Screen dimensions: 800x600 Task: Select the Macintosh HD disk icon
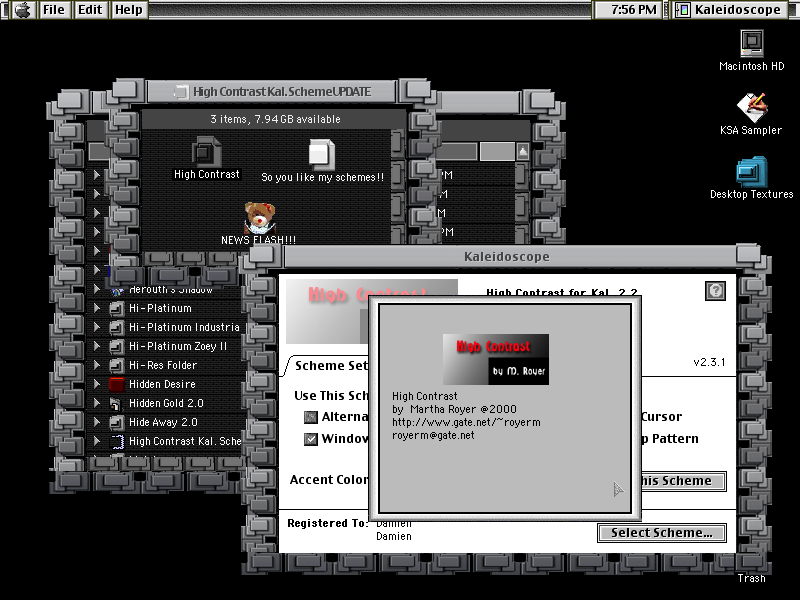pyautogui.click(x=752, y=43)
